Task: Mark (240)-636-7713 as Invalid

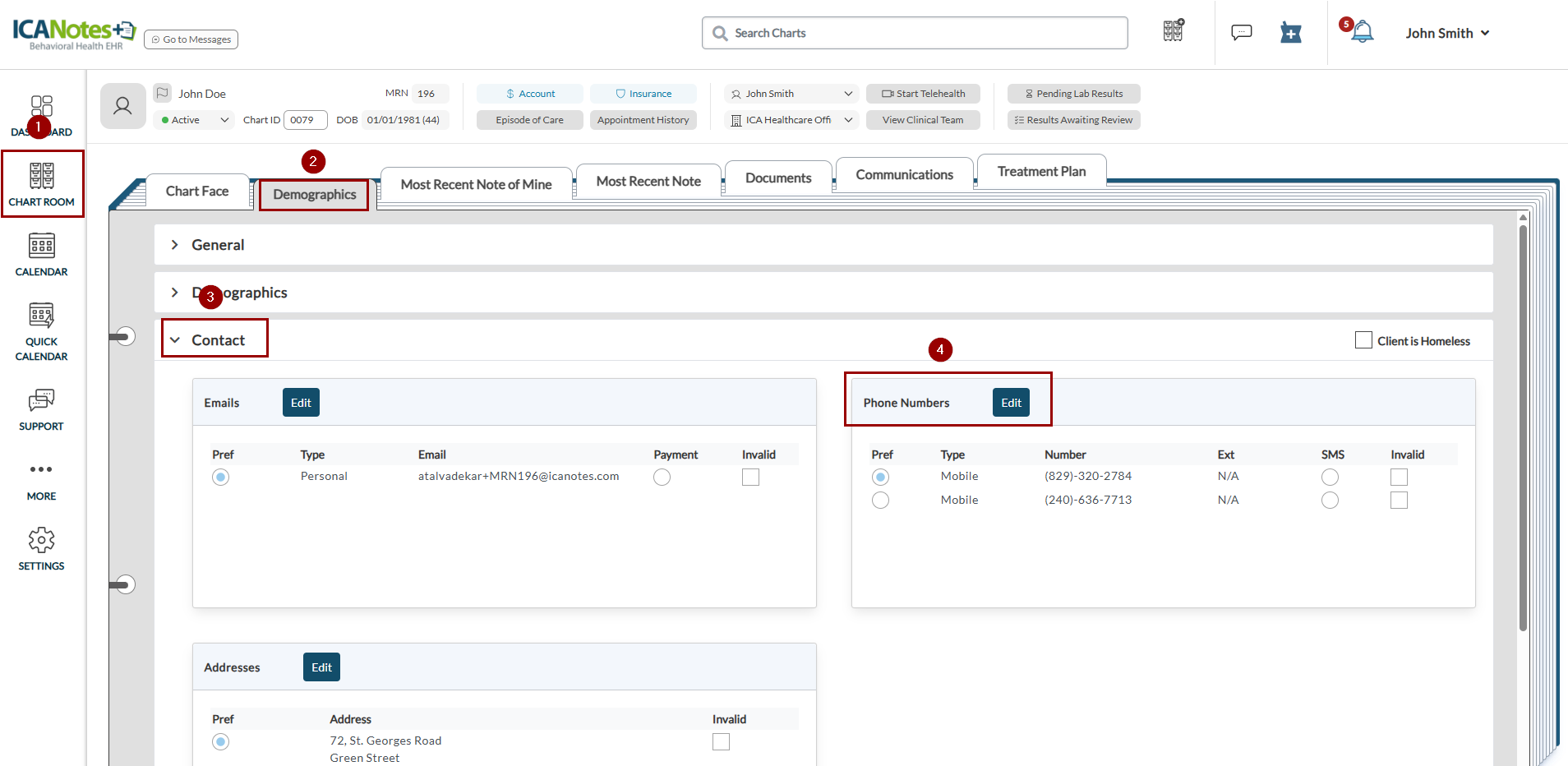Action: pyautogui.click(x=1399, y=500)
